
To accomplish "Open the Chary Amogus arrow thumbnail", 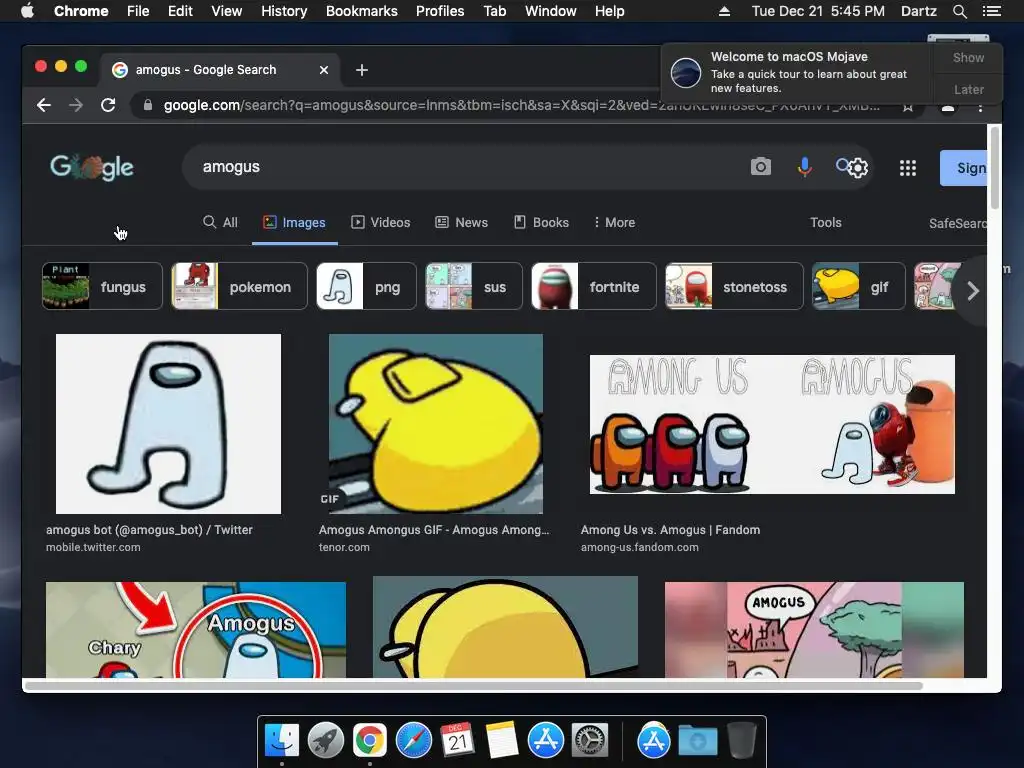I will [x=196, y=630].
